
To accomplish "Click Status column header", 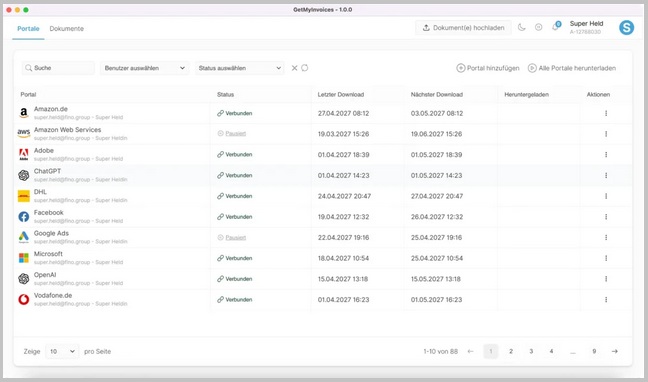I will pos(226,95).
